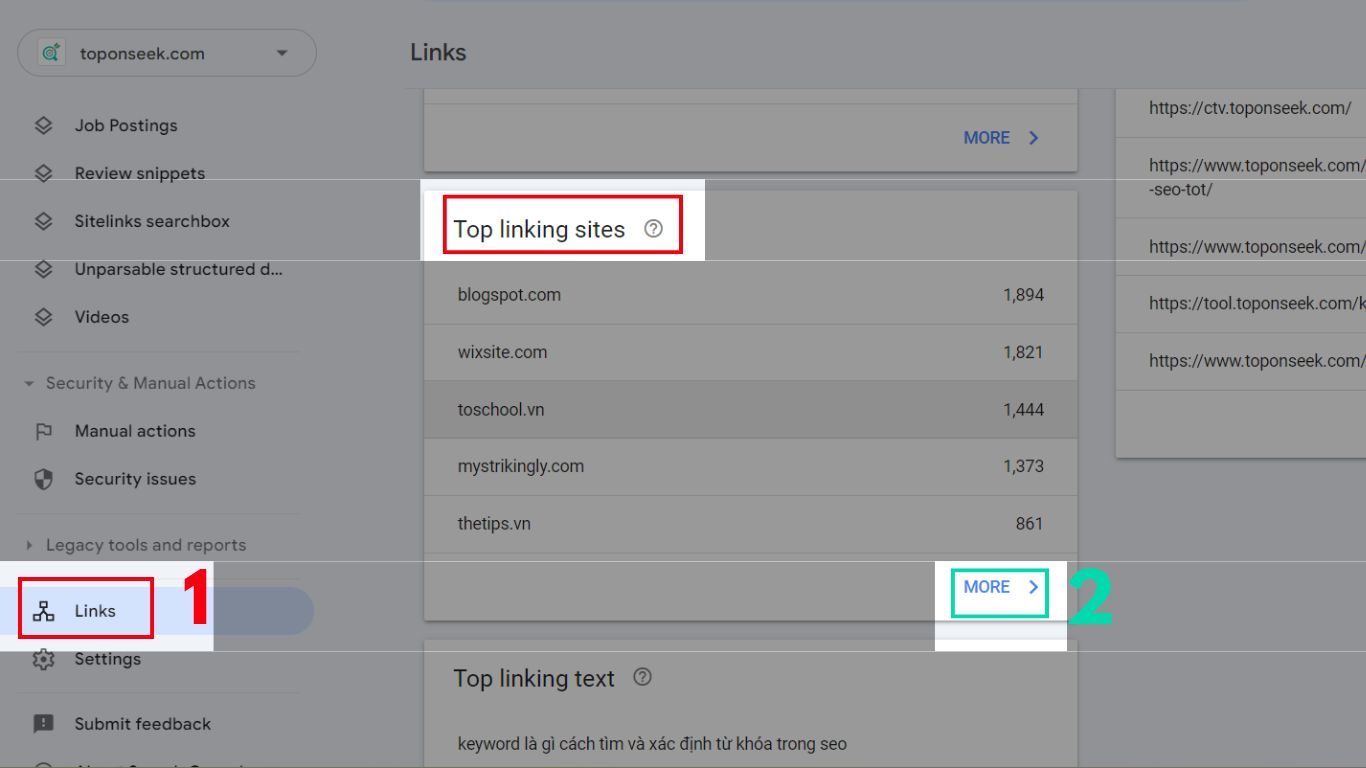Click the Videos layers icon
The image size is (1366, 768).
pos(43,317)
